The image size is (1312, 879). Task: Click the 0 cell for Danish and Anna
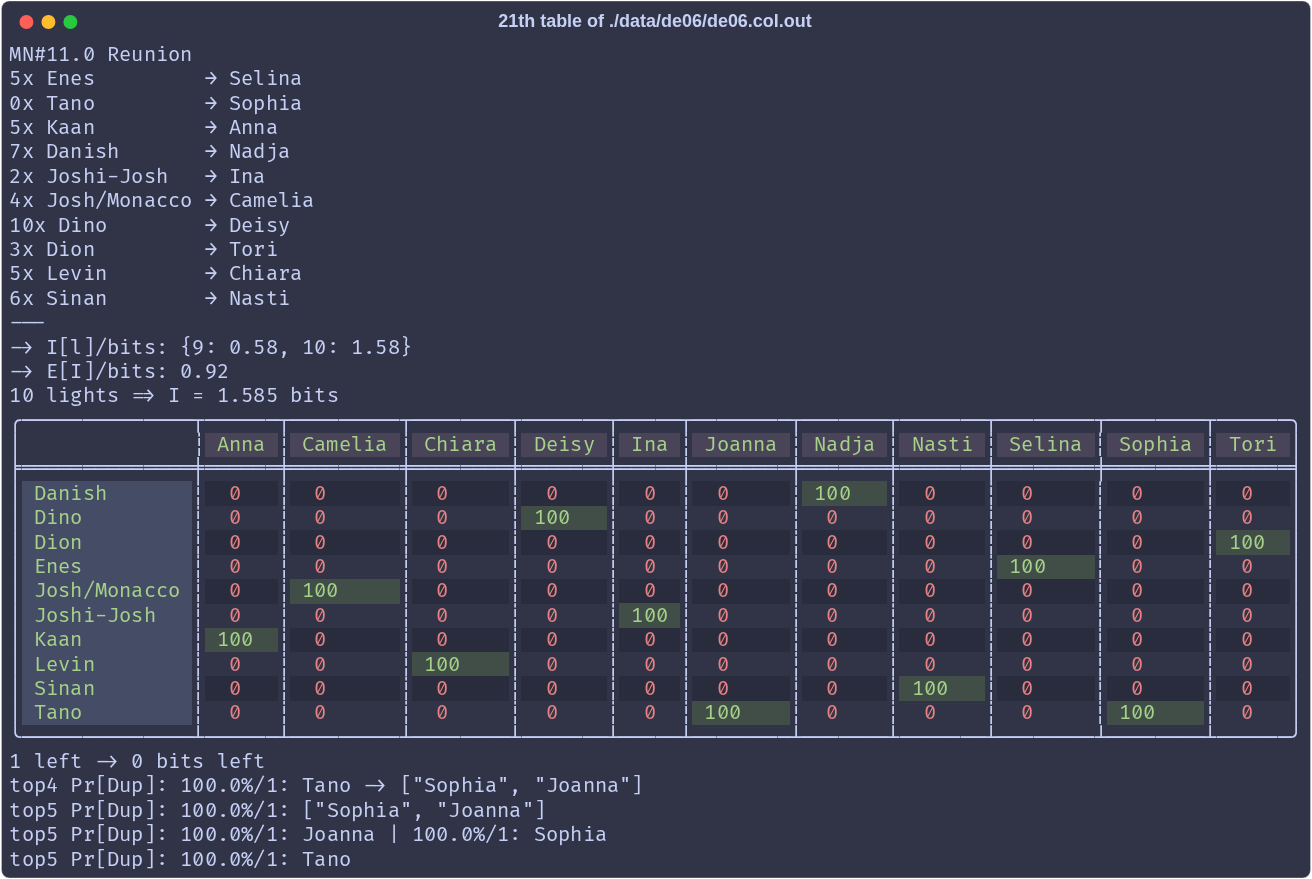tap(241, 493)
